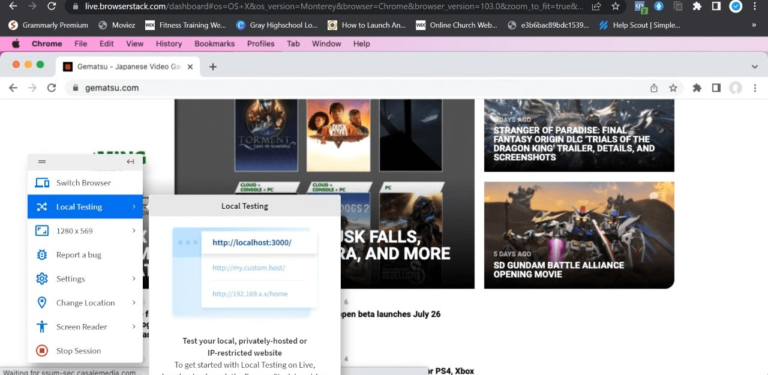
Task: Click the Settings gear icon in BrowserStack panel
Action: click(42, 279)
